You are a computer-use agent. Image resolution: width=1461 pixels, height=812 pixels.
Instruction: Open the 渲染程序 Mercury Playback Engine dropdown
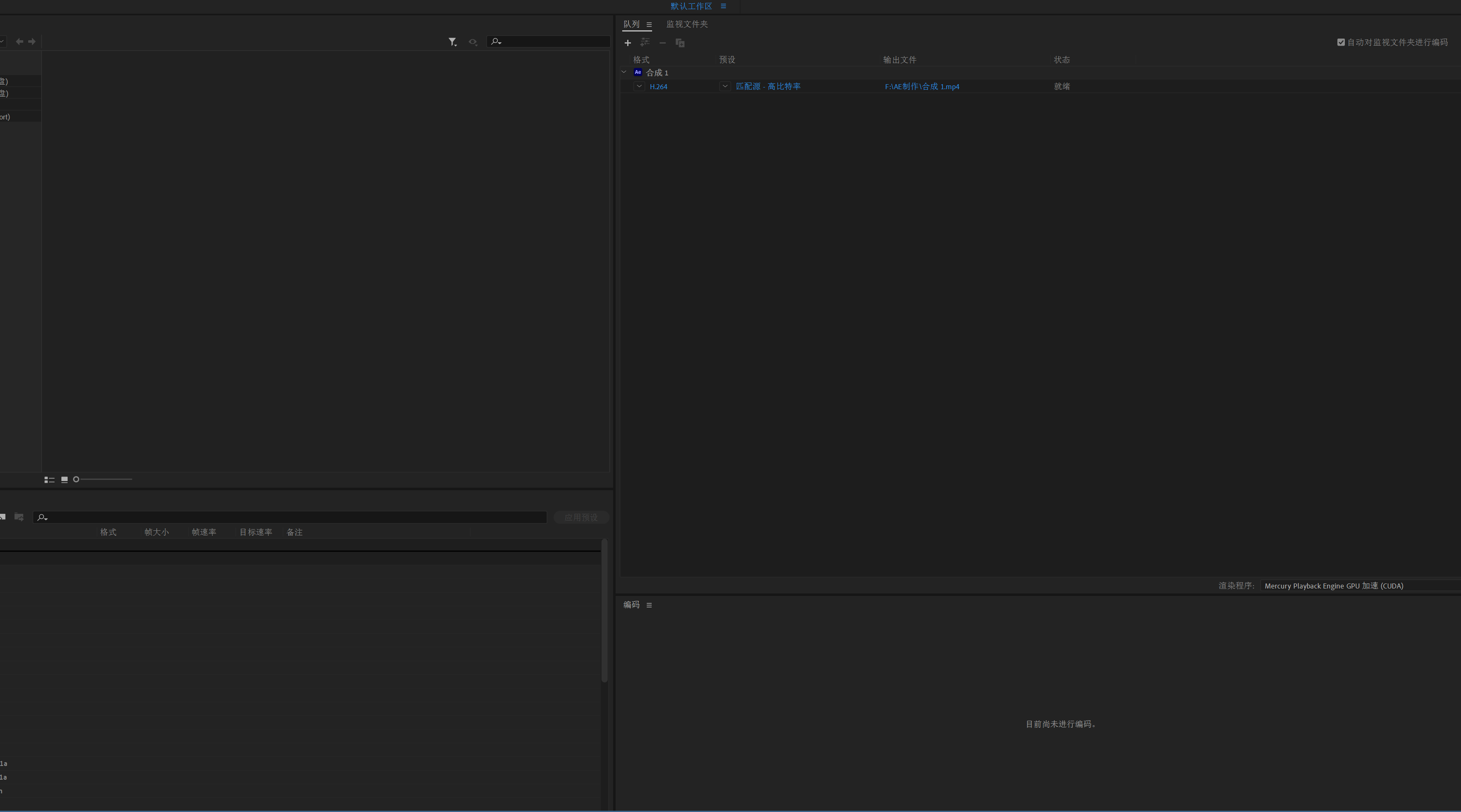pos(1360,586)
